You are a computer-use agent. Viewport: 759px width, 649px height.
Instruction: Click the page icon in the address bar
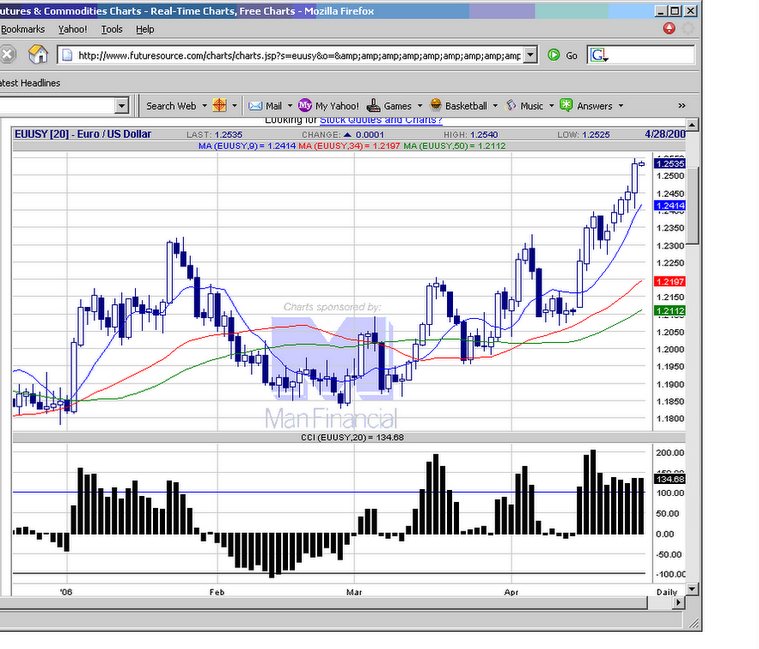[67, 55]
